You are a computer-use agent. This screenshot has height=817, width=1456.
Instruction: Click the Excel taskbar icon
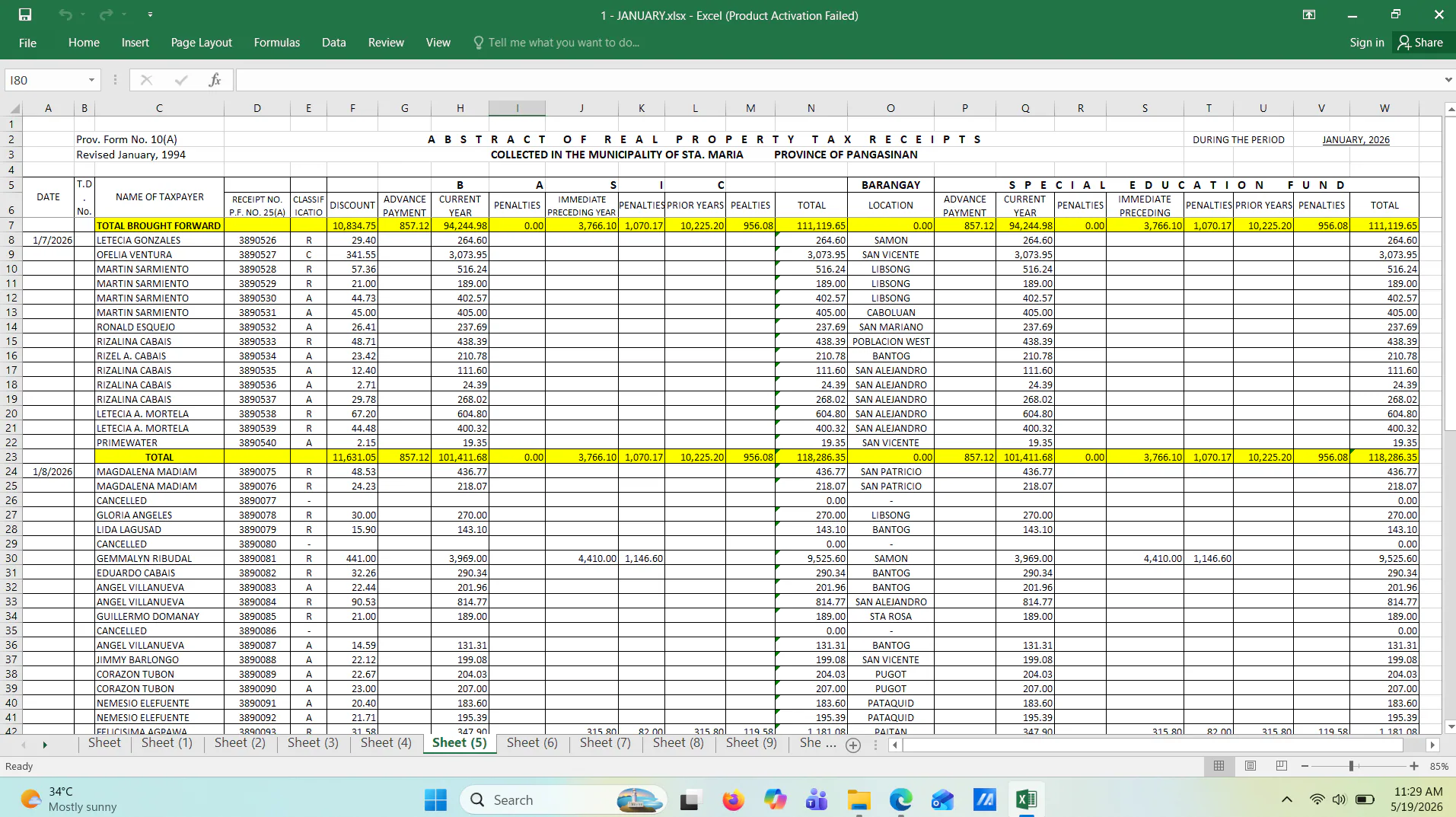tap(1026, 799)
